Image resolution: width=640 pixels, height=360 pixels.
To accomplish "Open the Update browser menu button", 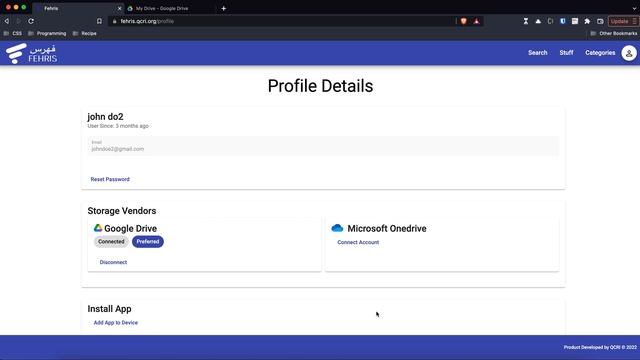I will [622, 21].
